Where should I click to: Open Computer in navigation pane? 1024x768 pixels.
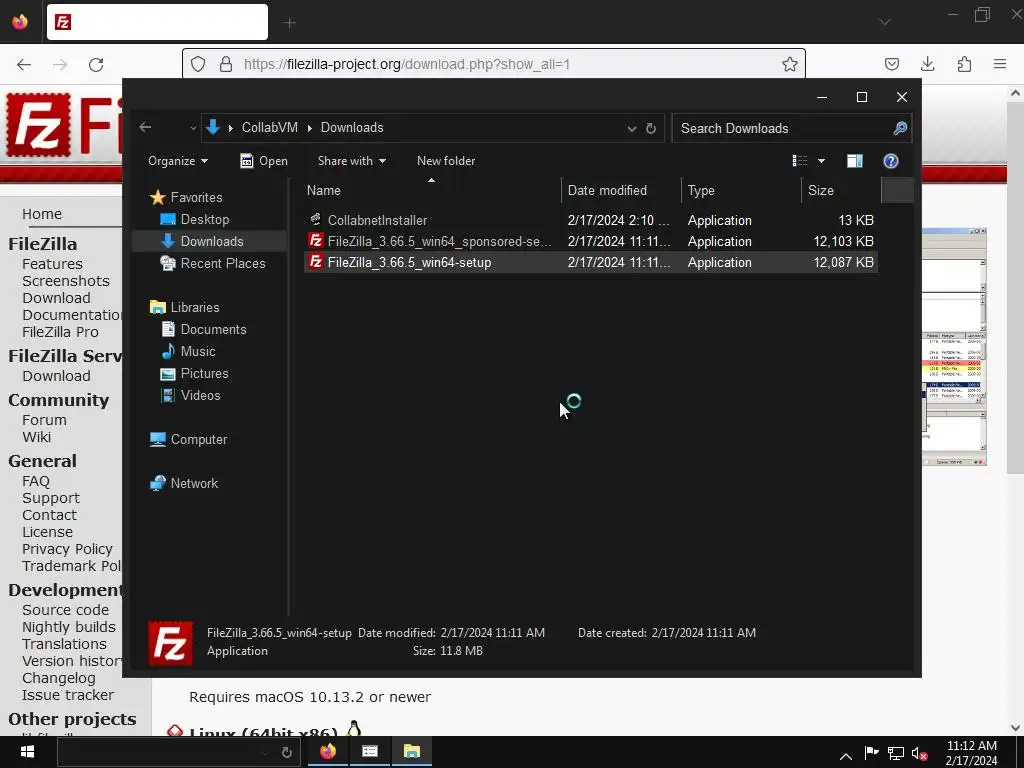coord(199,440)
